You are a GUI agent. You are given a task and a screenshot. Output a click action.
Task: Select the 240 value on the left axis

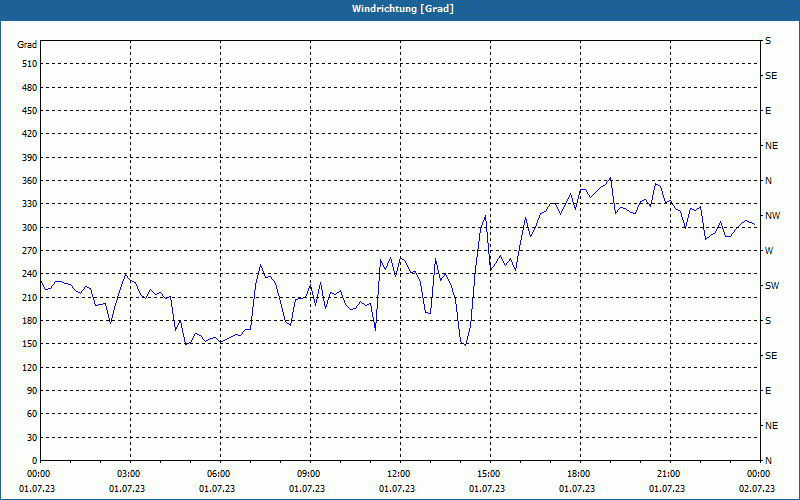[x=30, y=274]
